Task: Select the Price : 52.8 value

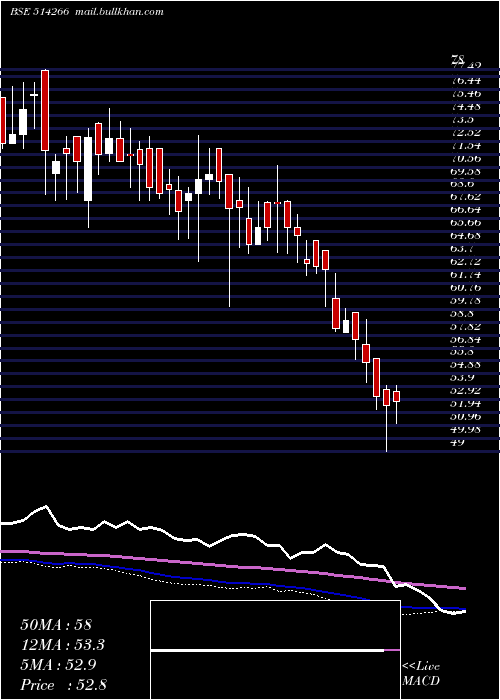Action: point(64,685)
